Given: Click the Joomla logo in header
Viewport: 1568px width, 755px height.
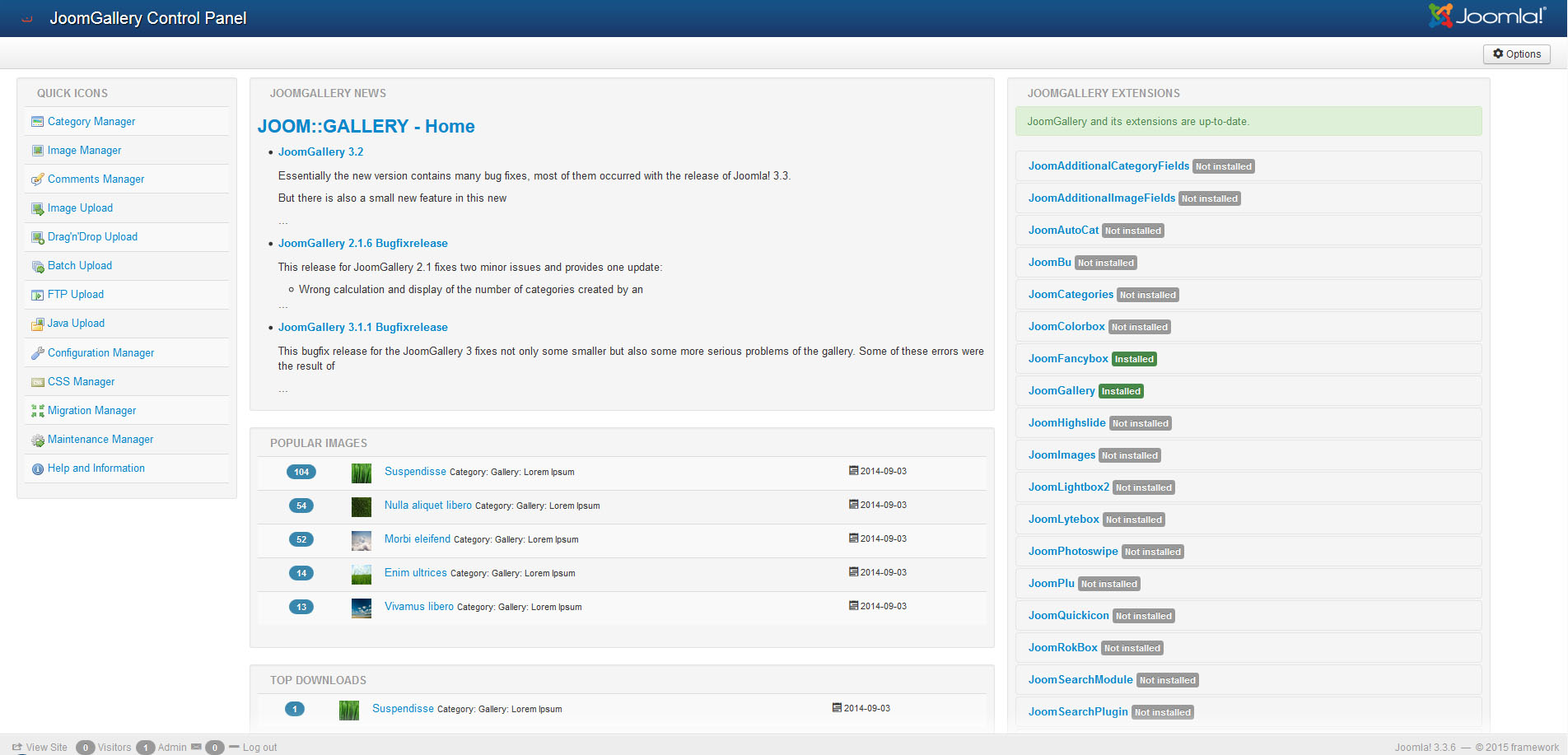Looking at the screenshot, I should [x=1486, y=16].
